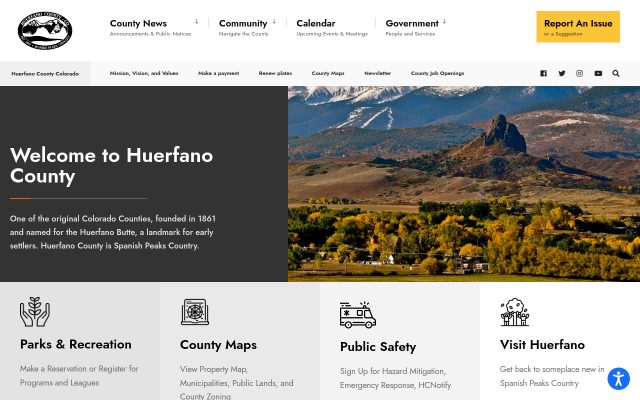Open the Visit Huerfano heading

[542, 345]
